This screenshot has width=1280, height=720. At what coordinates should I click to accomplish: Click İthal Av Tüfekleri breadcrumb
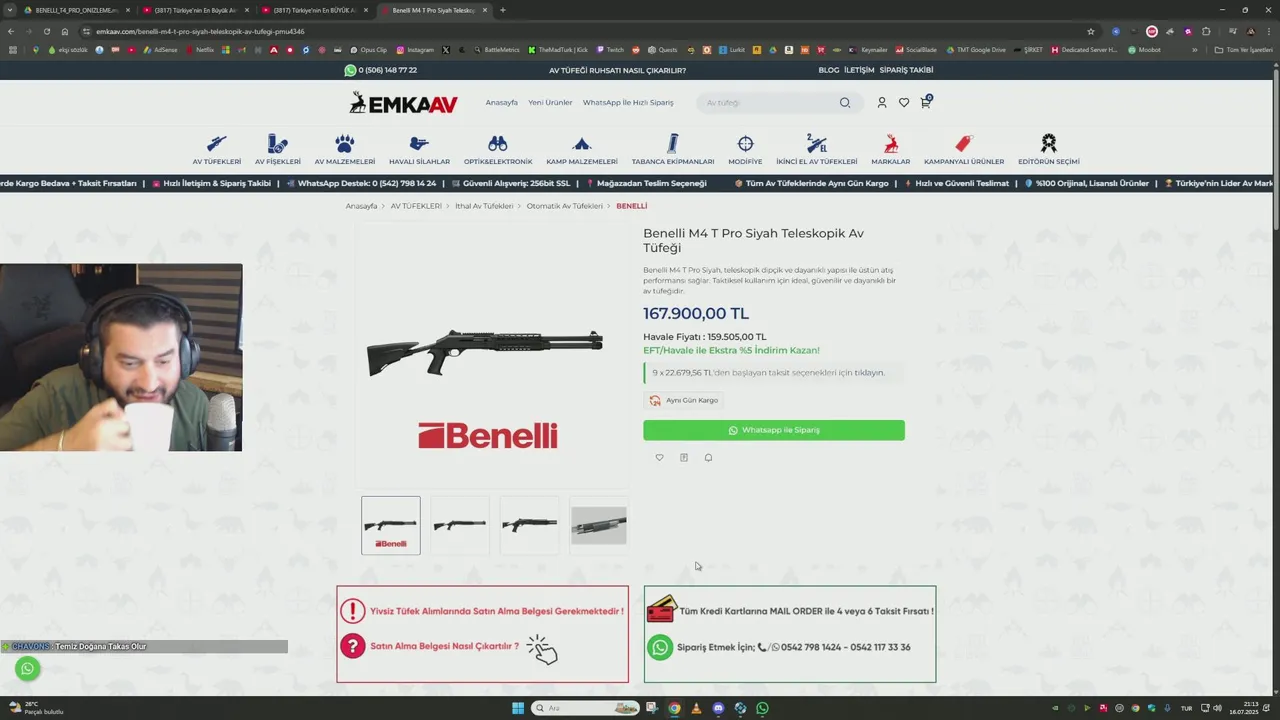coord(484,206)
